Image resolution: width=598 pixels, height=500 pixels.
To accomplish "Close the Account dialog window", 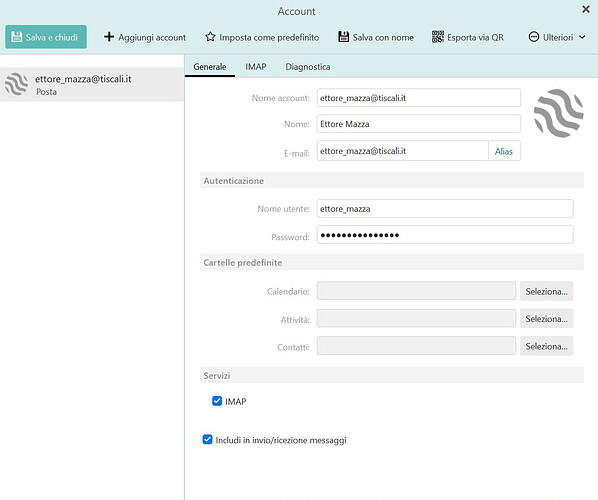I will tap(586, 9).
